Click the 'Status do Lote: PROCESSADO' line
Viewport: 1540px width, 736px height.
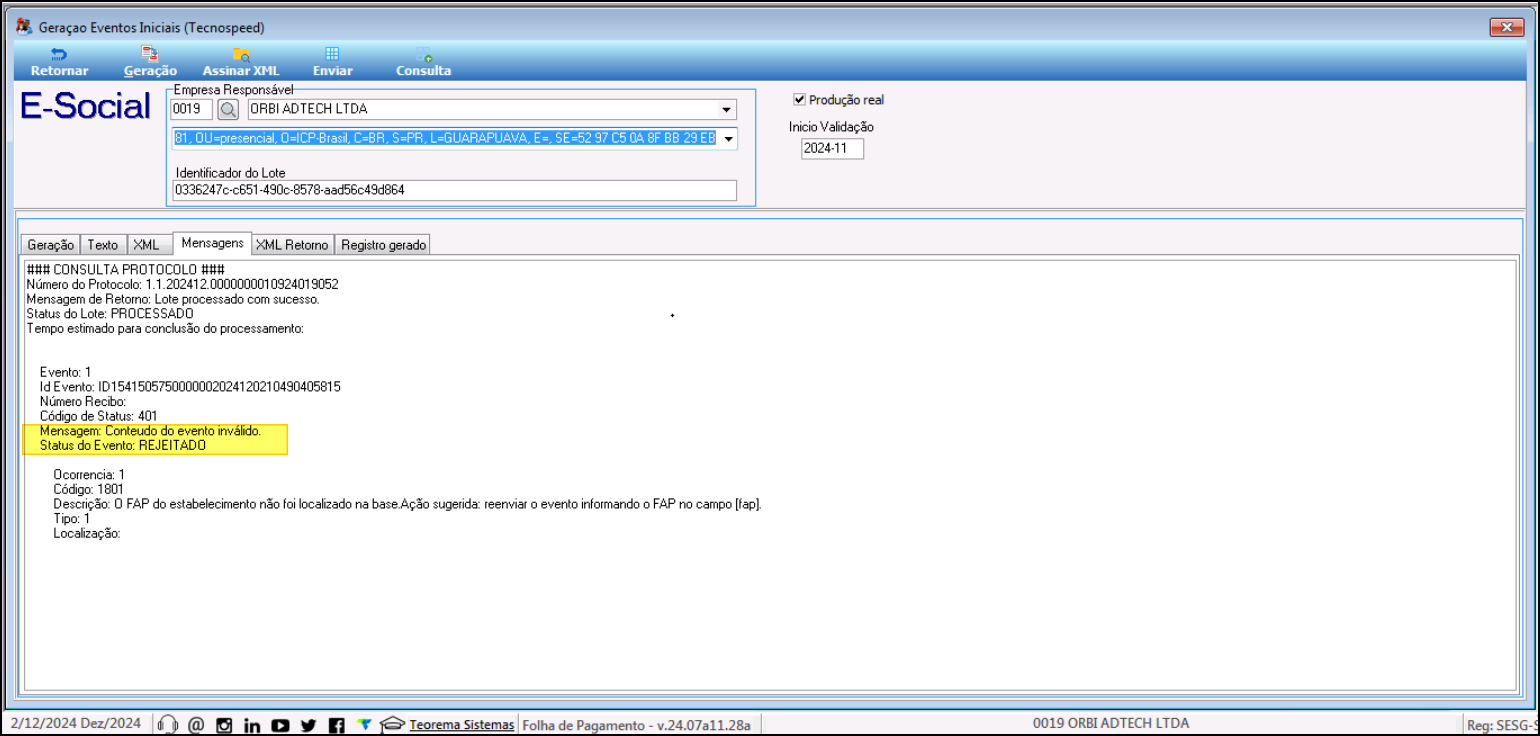tap(110, 314)
